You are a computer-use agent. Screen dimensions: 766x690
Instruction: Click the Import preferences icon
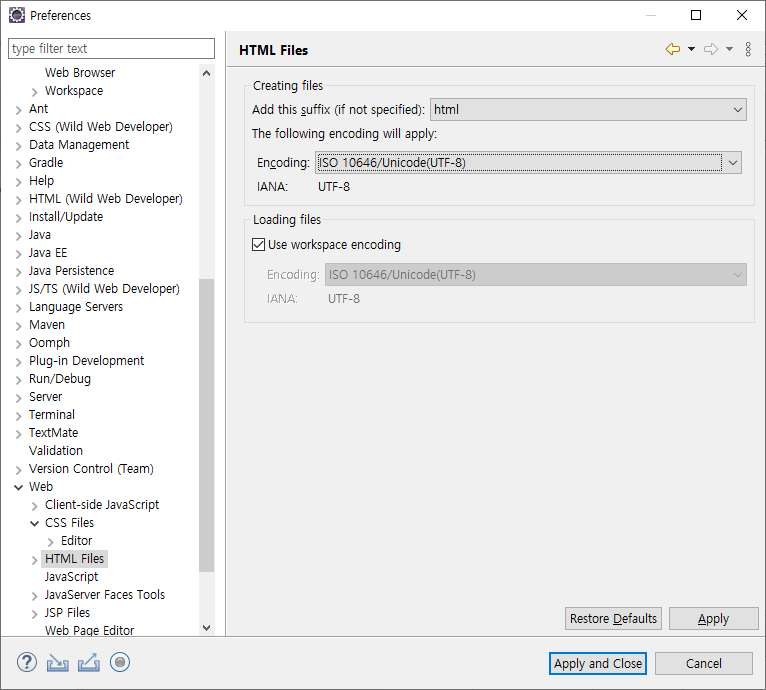pyautogui.click(x=58, y=663)
